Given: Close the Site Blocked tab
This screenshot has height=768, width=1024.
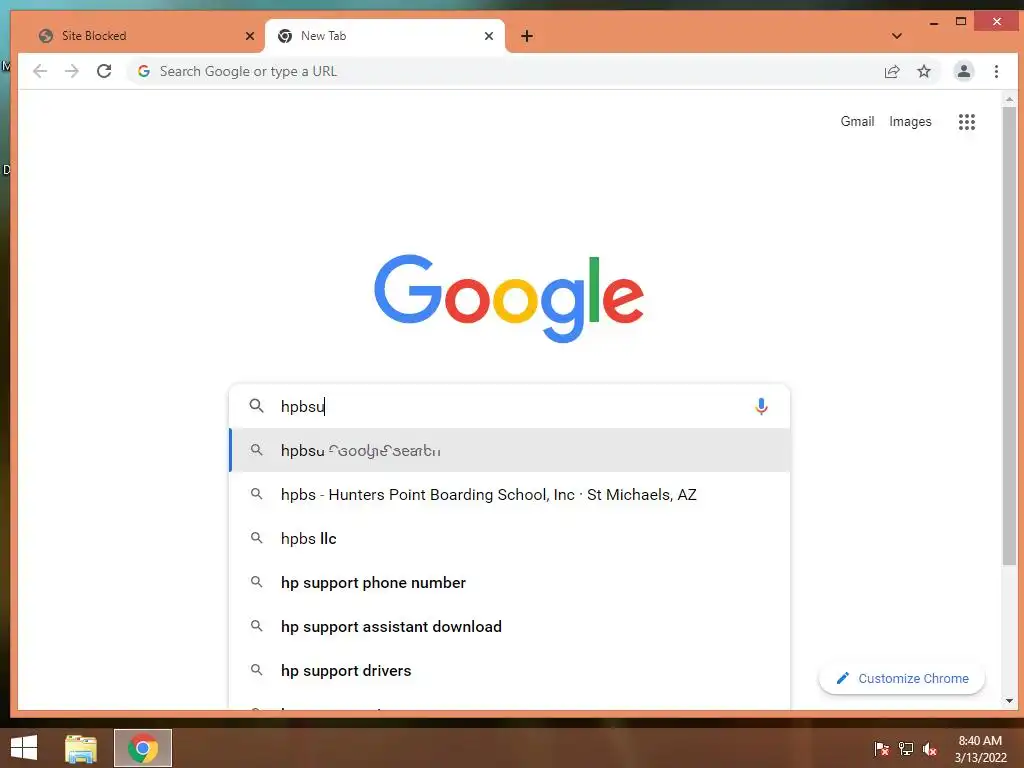Looking at the screenshot, I should [249, 36].
